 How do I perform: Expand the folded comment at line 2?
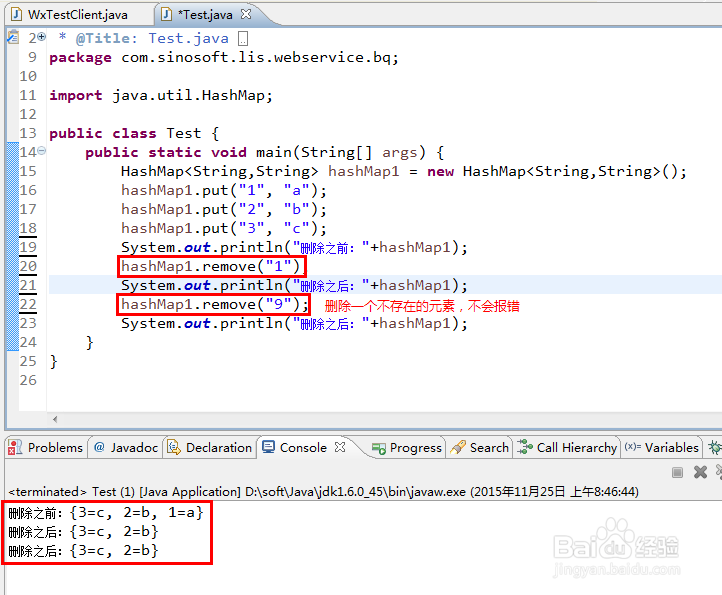[42, 36]
